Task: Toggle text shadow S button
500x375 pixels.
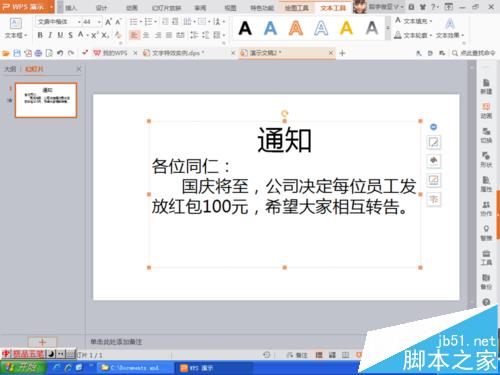Action: point(71,35)
